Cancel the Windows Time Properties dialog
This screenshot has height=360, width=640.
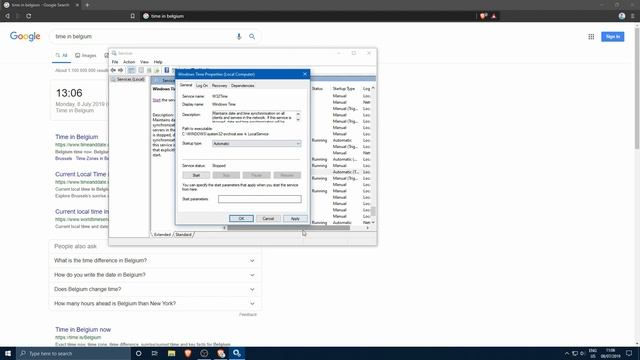coord(268,218)
